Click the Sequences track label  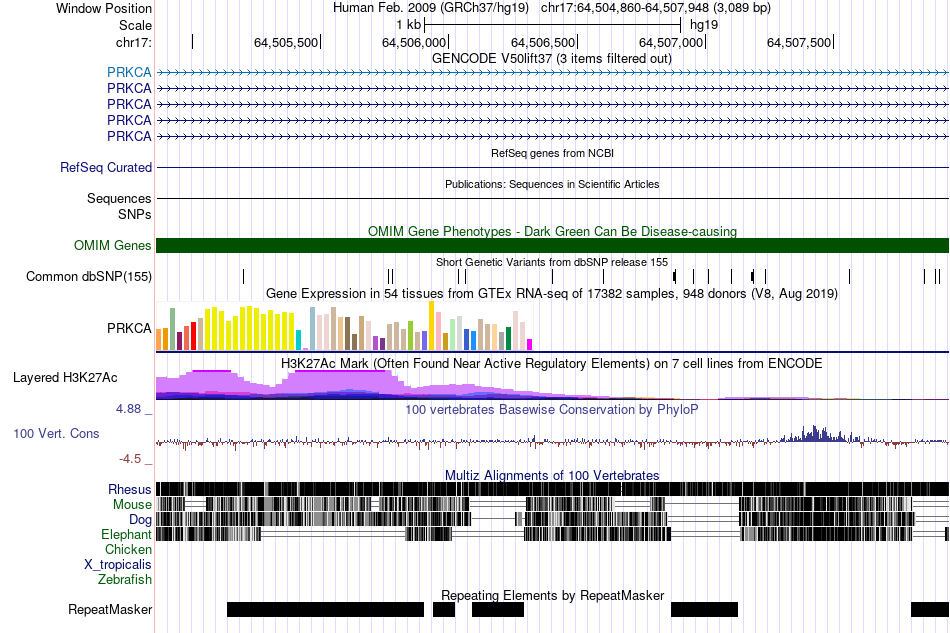(119, 198)
